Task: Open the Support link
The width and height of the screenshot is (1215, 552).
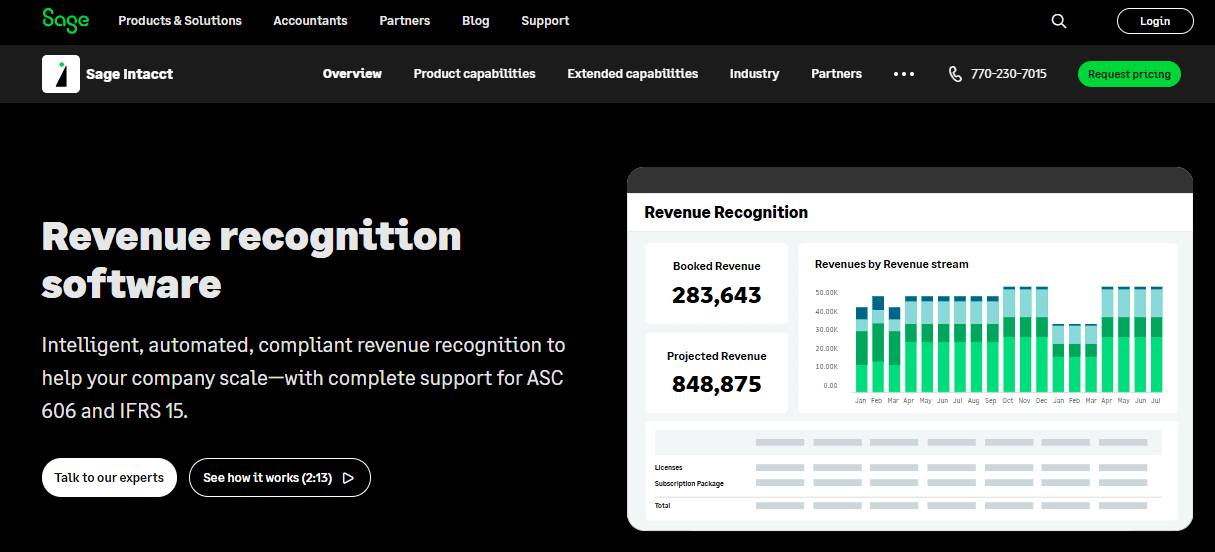Action: point(545,21)
